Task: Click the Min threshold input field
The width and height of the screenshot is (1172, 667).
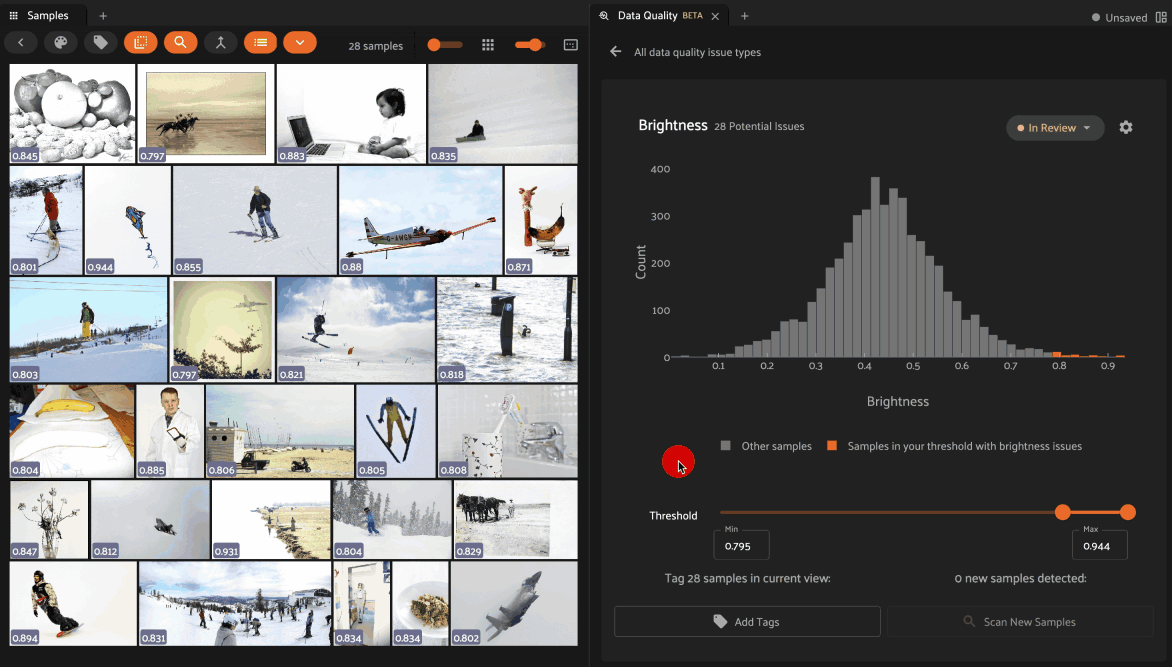Action: coord(741,545)
